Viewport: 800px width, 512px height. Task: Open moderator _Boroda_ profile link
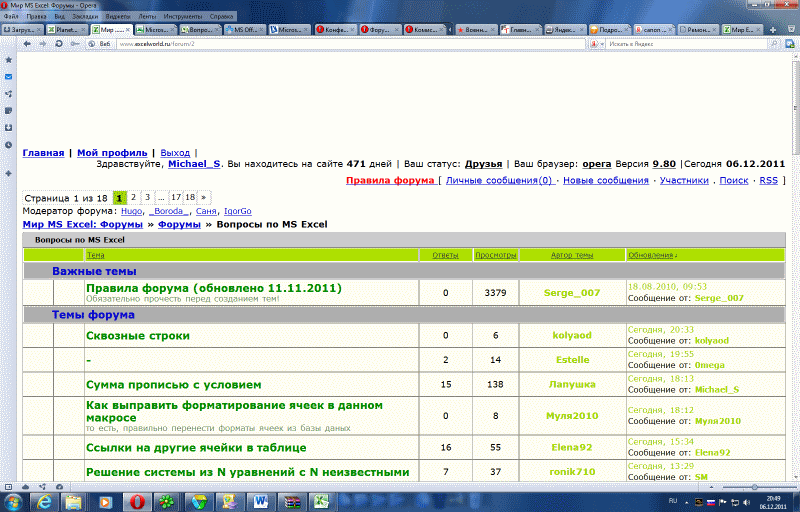tap(168, 211)
